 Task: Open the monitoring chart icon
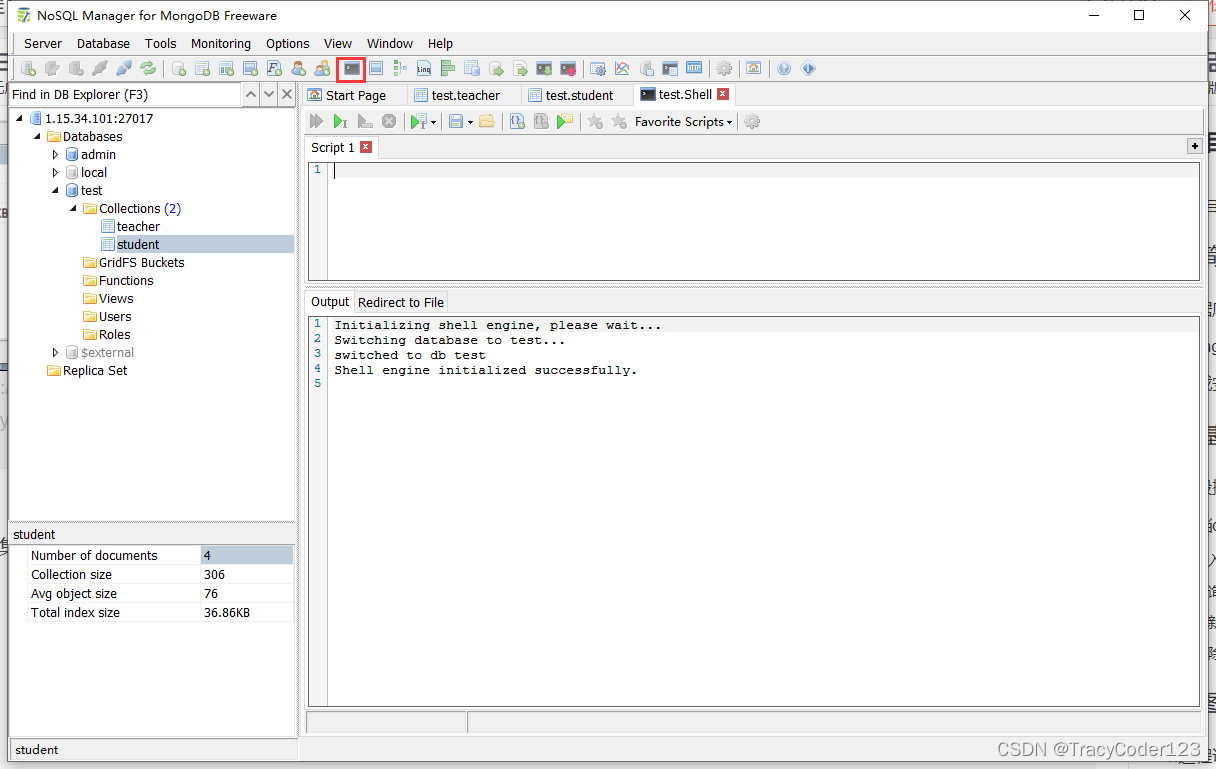[x=622, y=69]
